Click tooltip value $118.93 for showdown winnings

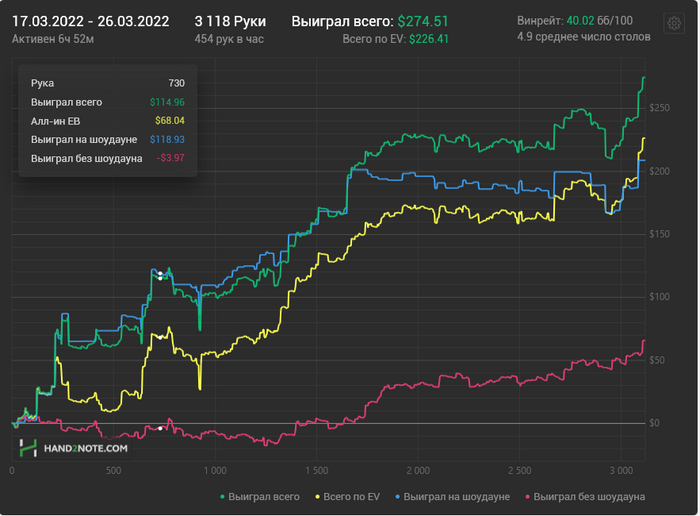(167, 140)
